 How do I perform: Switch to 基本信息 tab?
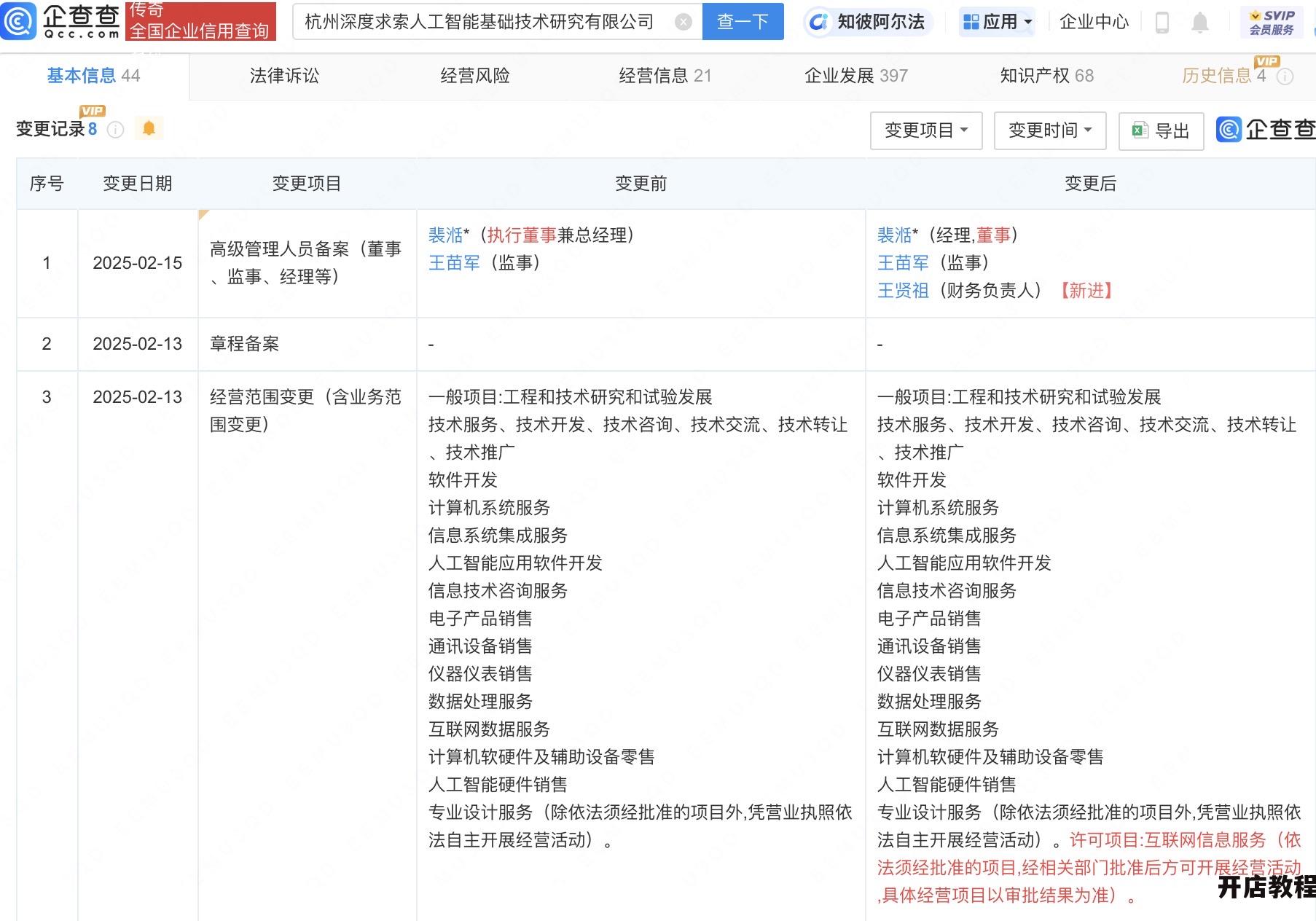pyautogui.click(x=93, y=76)
